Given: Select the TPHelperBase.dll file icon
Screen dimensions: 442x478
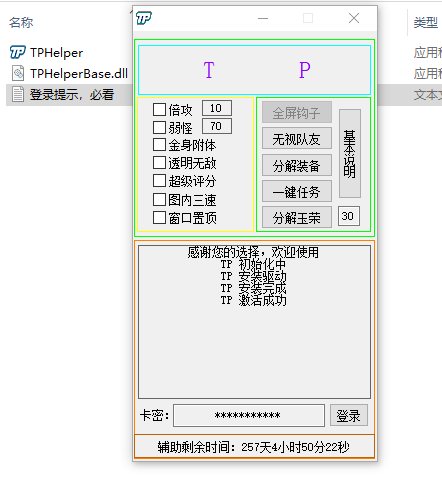Looking at the screenshot, I should (x=18, y=73).
